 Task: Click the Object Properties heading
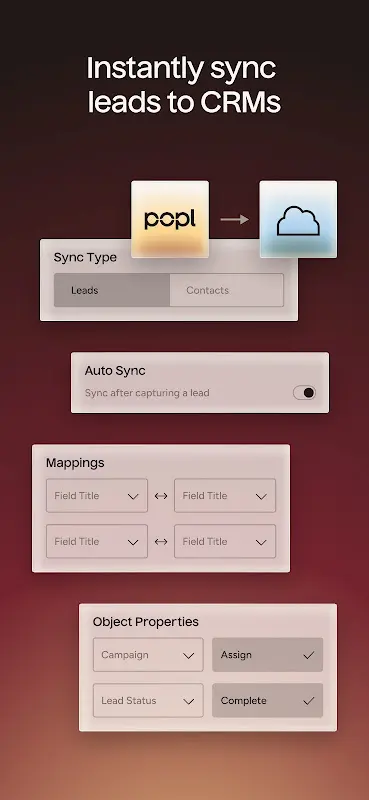click(145, 622)
